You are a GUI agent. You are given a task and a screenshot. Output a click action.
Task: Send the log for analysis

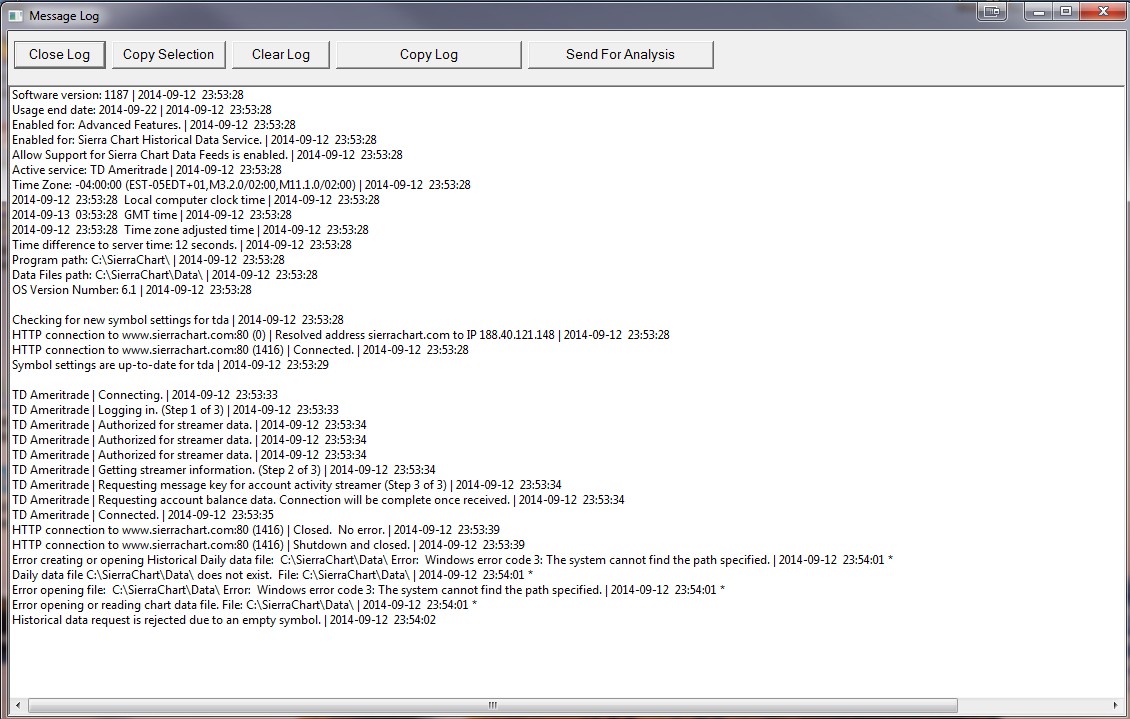click(x=620, y=55)
